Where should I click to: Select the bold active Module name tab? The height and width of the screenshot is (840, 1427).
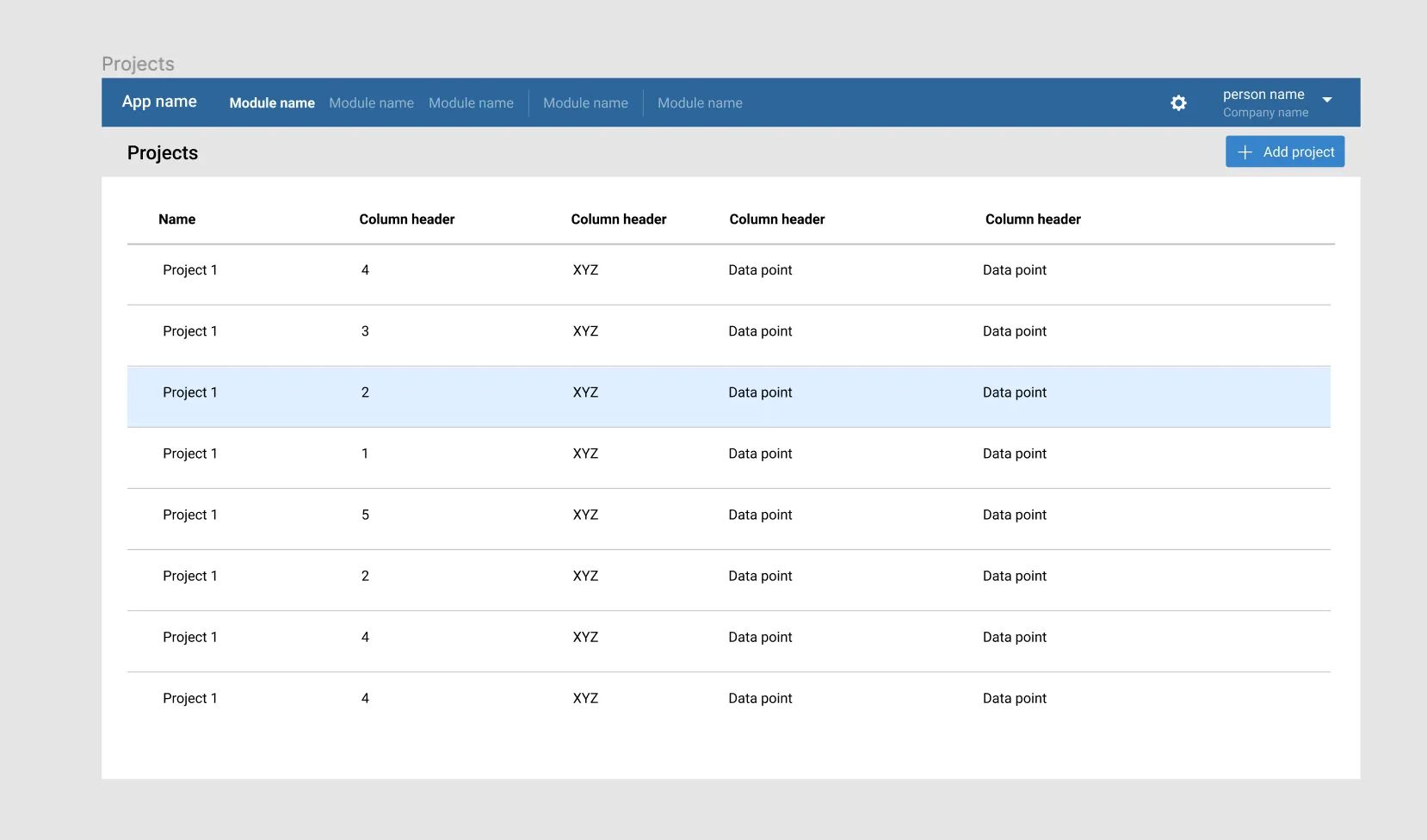coord(272,103)
